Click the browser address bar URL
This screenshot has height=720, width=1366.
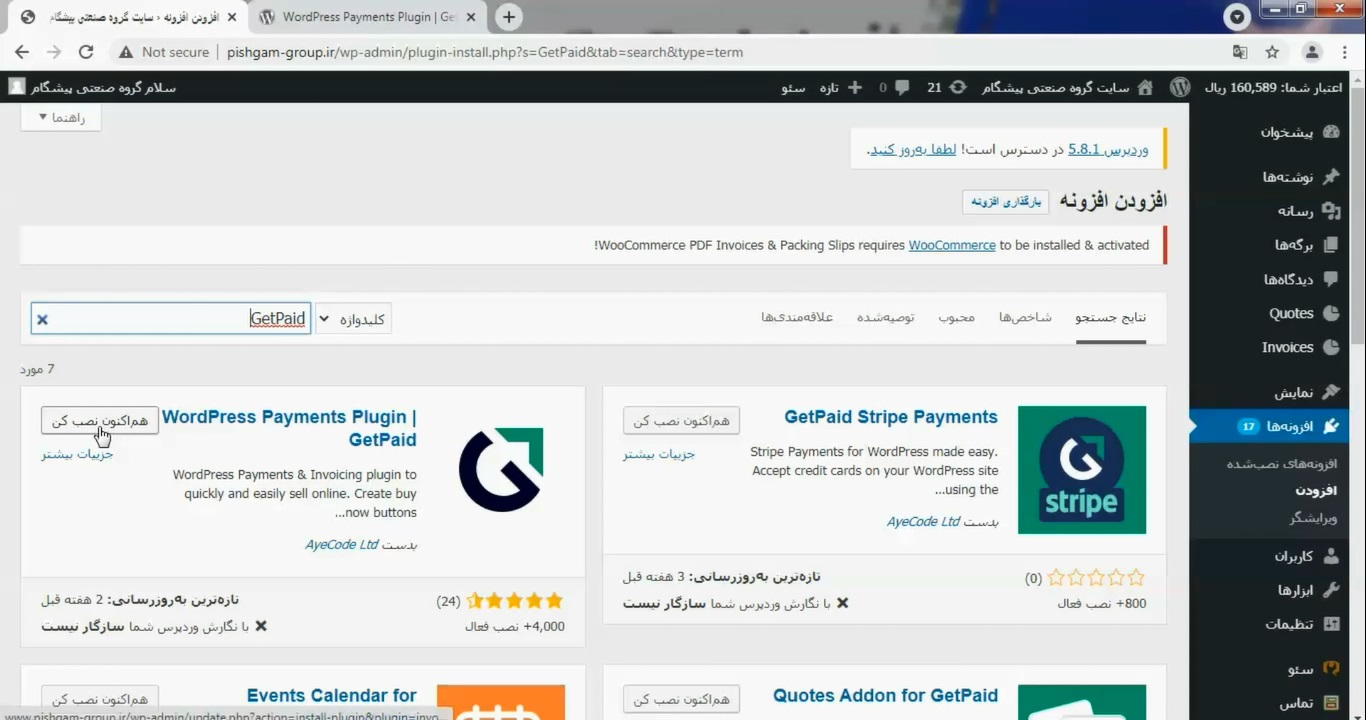pyautogui.click(x=485, y=52)
